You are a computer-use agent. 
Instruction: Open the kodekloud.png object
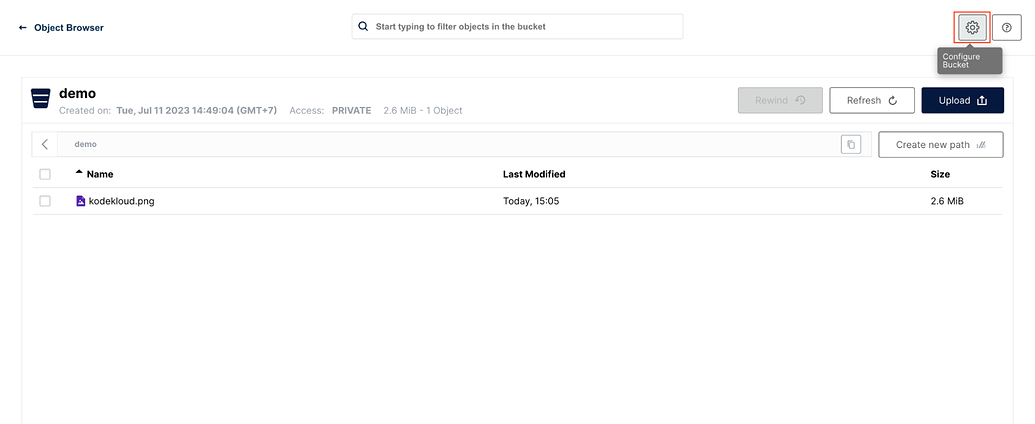(x=122, y=201)
